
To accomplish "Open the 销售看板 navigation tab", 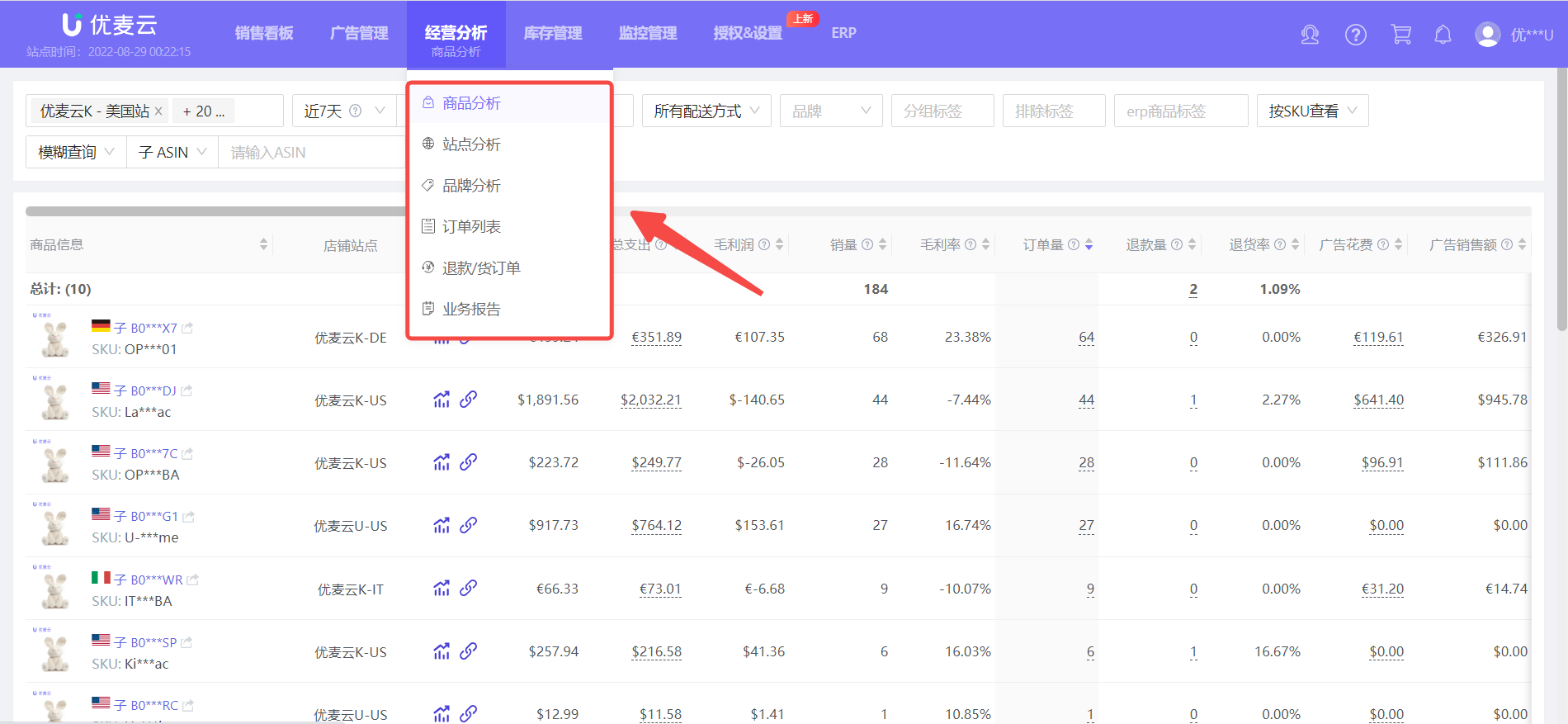I will [264, 33].
